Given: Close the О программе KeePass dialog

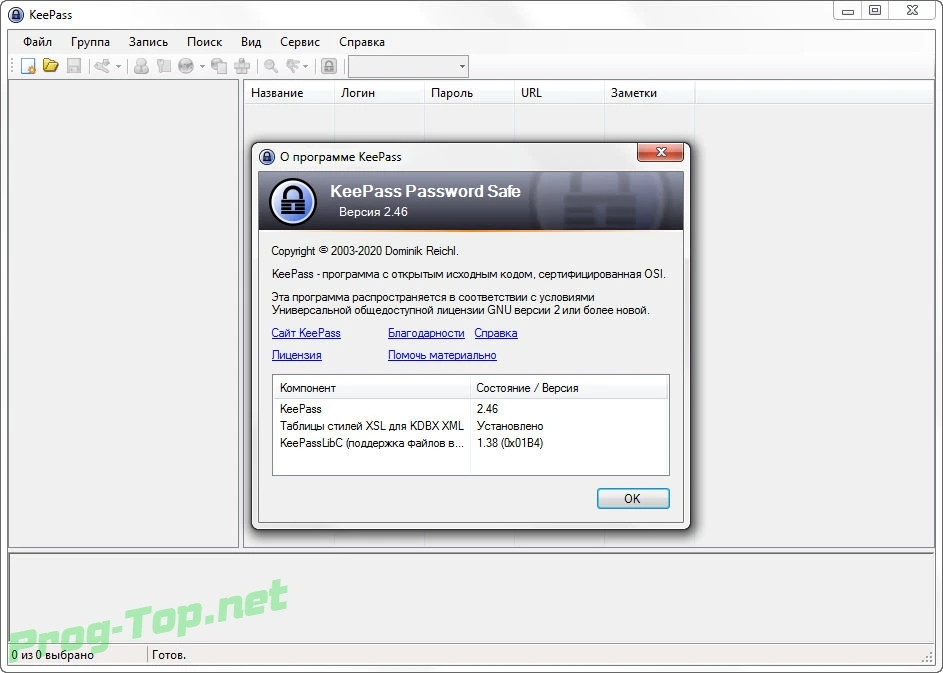Looking at the screenshot, I should tap(660, 152).
